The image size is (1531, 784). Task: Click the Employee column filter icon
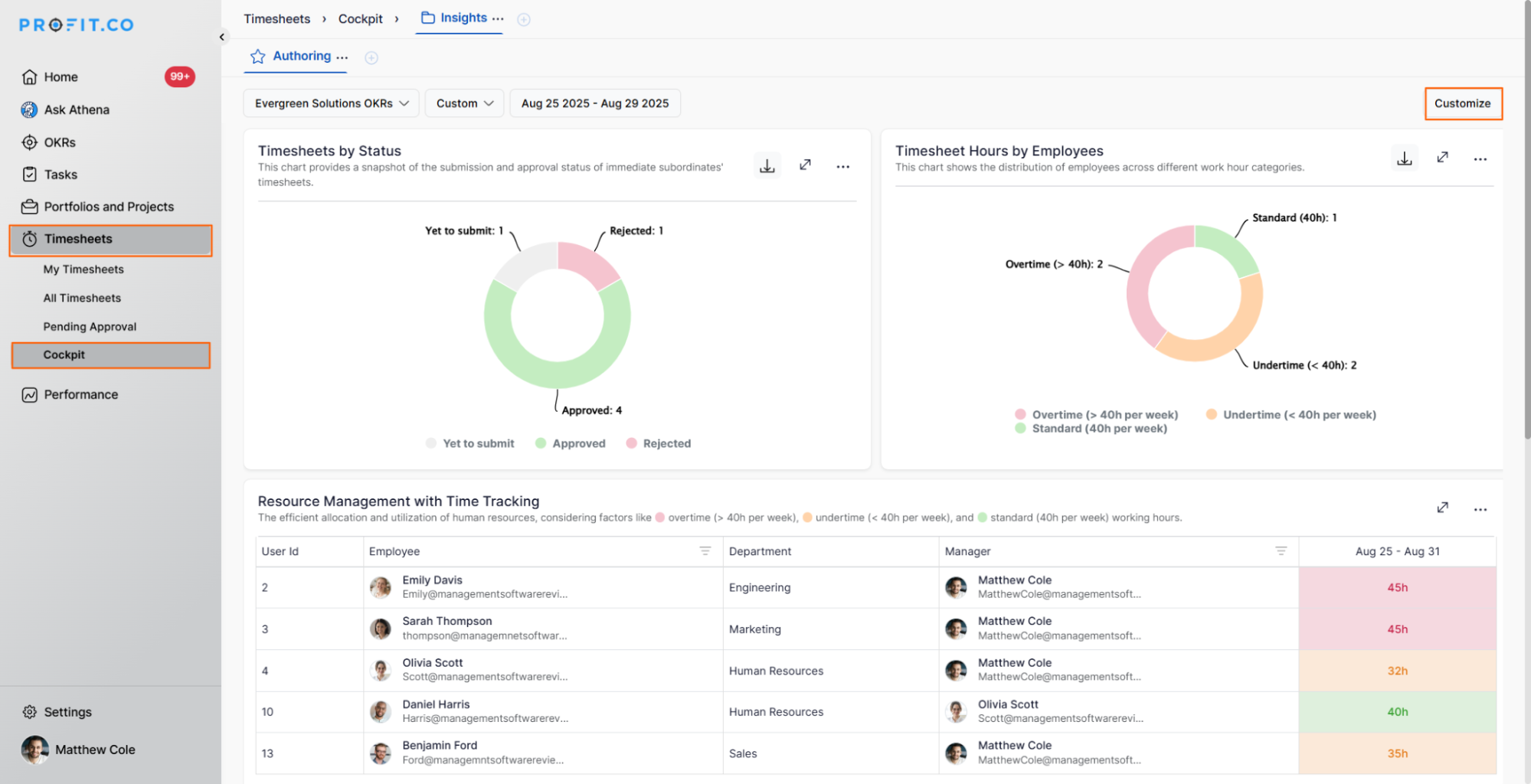[x=705, y=551]
